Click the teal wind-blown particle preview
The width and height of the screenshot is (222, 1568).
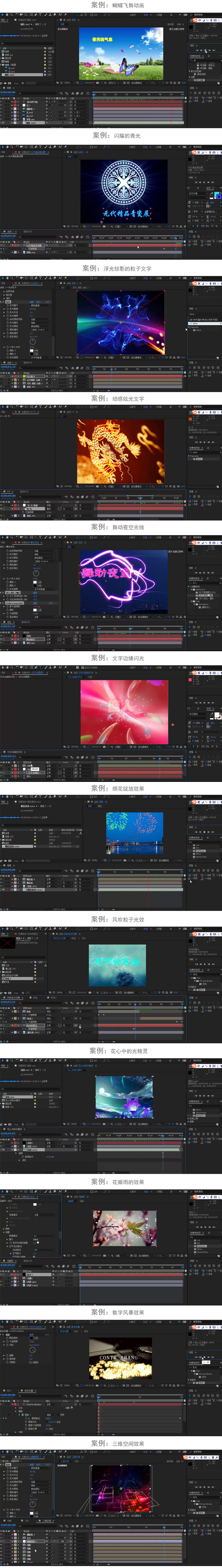pyautogui.click(x=117, y=966)
